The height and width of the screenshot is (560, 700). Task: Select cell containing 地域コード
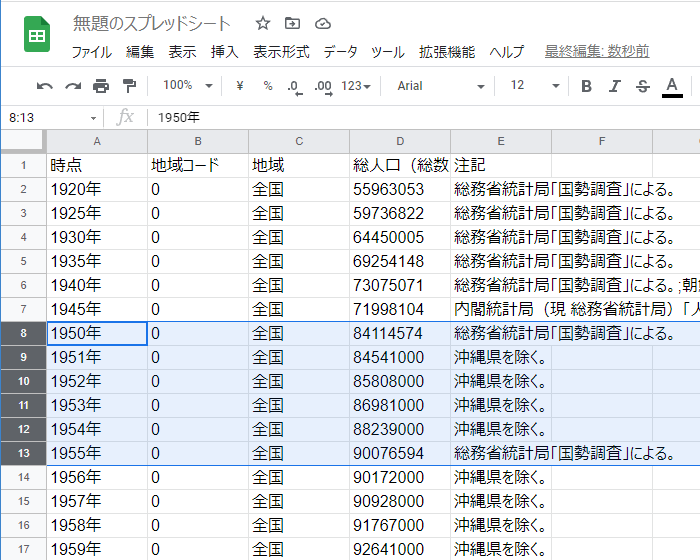198,166
